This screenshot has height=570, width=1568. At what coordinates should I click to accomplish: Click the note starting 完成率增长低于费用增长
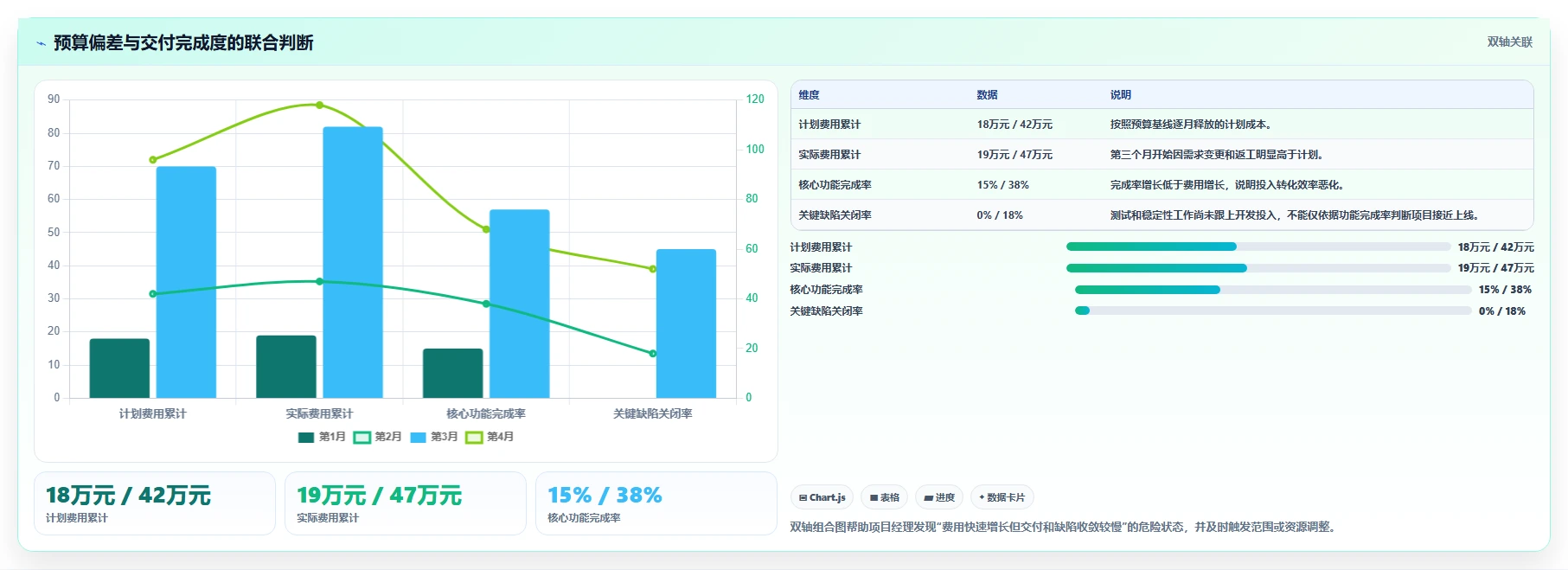[x=1227, y=185]
